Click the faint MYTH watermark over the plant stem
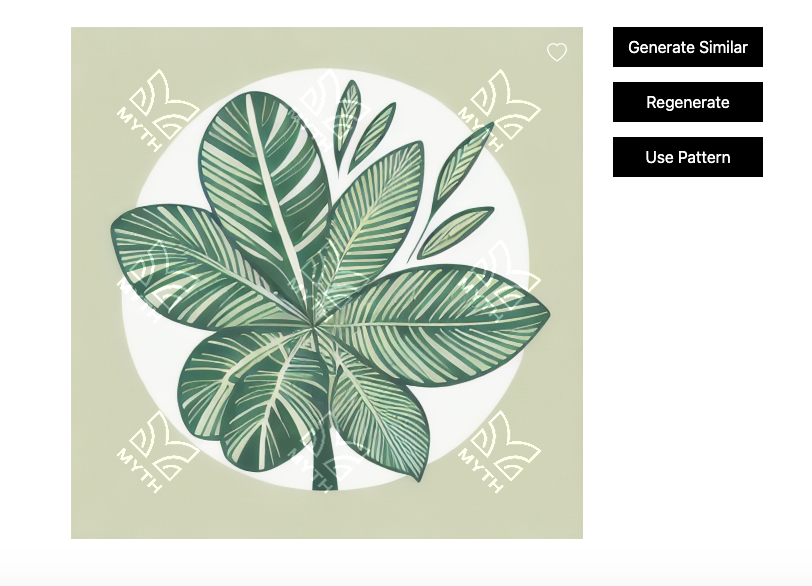The height and width of the screenshot is (586, 812). point(328,451)
